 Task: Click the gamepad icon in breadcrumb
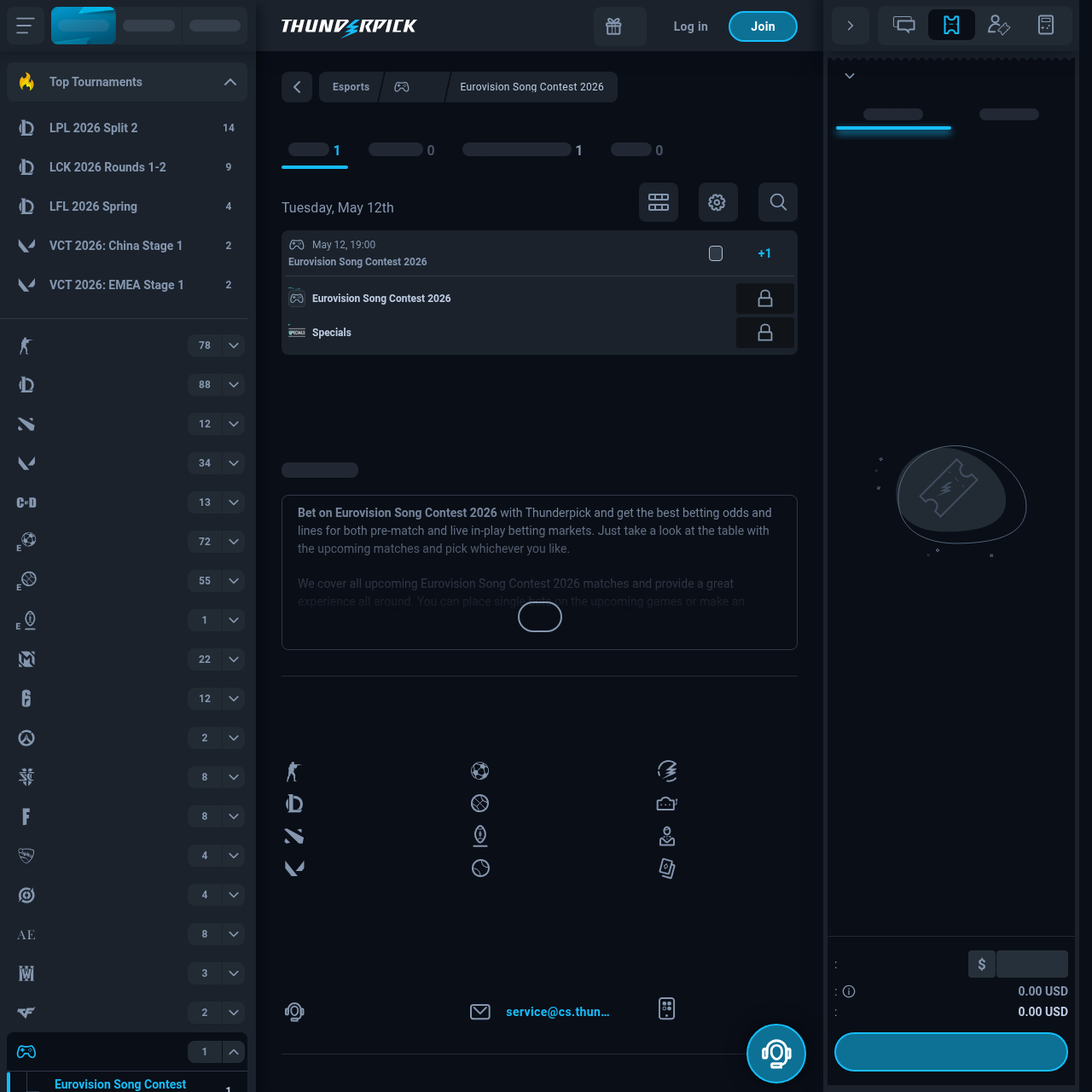tap(402, 87)
